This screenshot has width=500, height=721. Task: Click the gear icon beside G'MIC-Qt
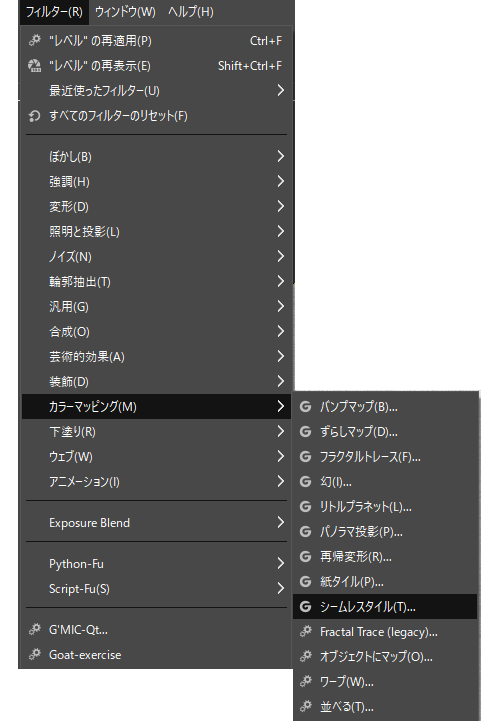coord(34,629)
